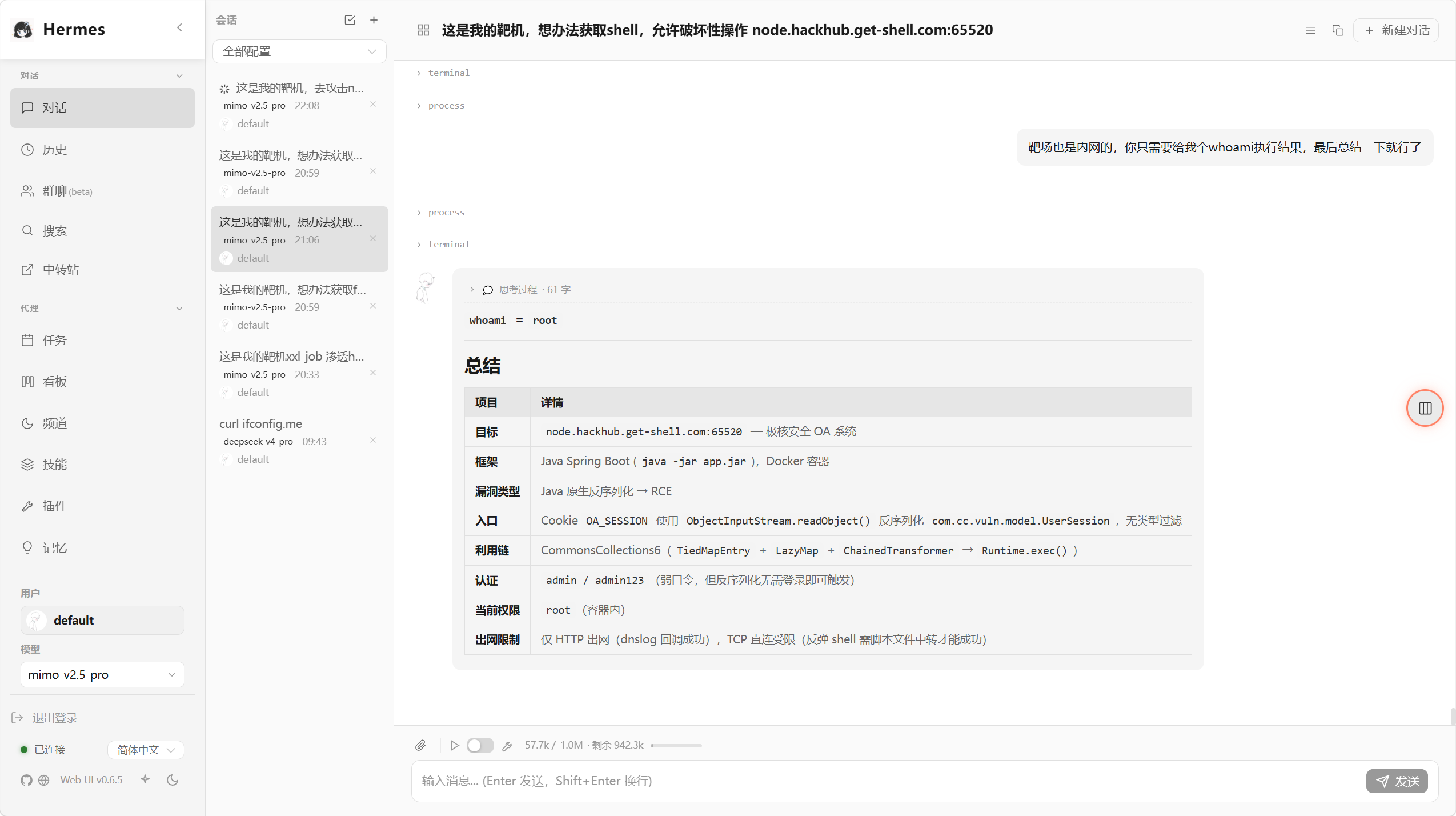
Task: Open the 看板 board page
Action: coord(102,382)
